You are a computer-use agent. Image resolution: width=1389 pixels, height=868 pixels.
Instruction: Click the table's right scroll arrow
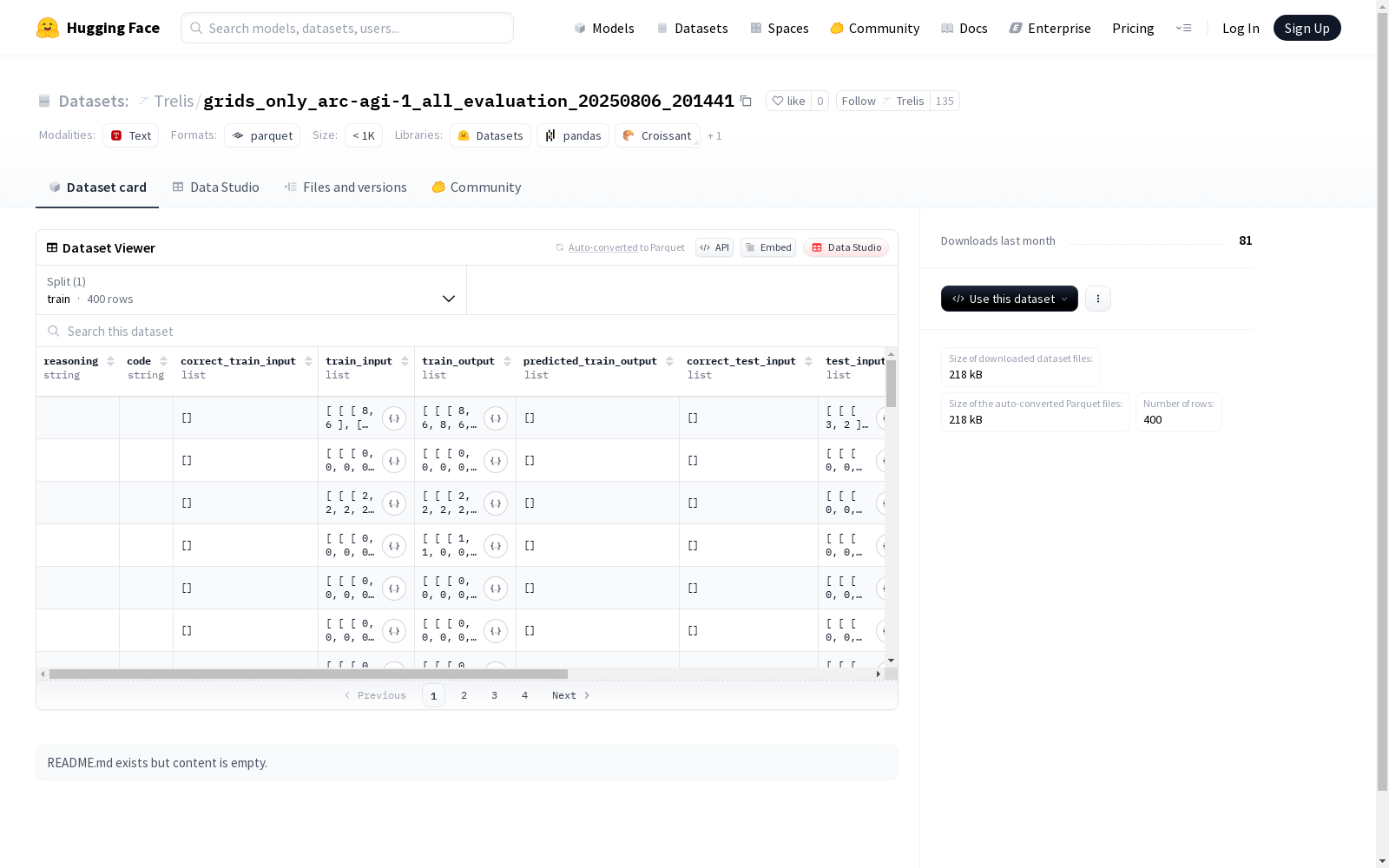coord(879,674)
